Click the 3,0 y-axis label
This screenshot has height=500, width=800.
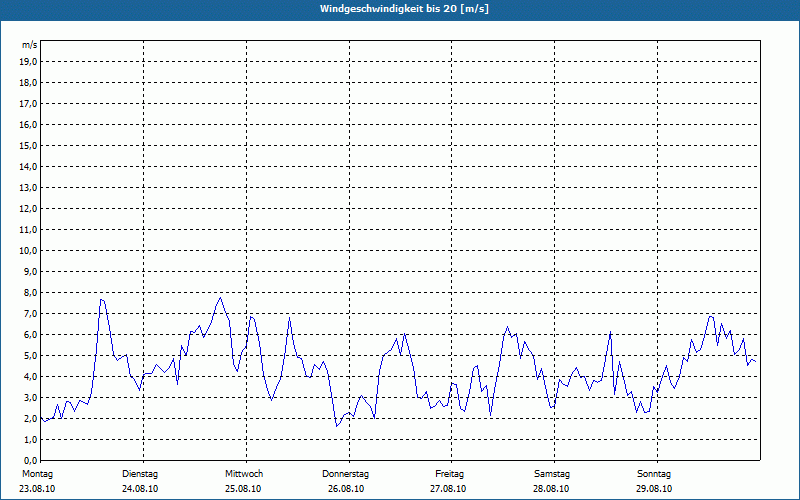pos(30,397)
